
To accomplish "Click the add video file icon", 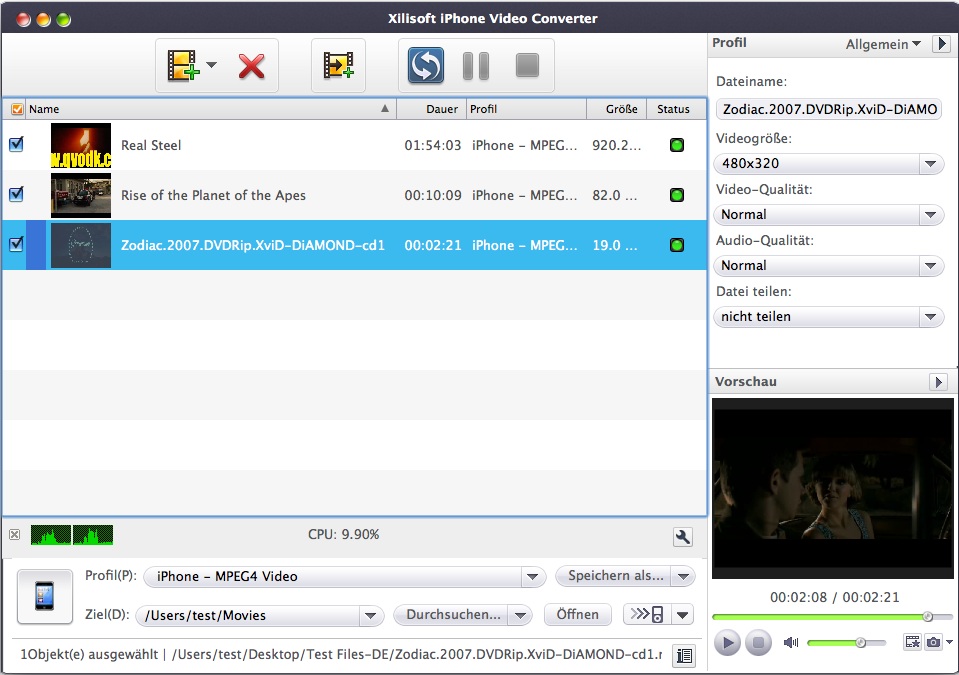I will pos(182,65).
